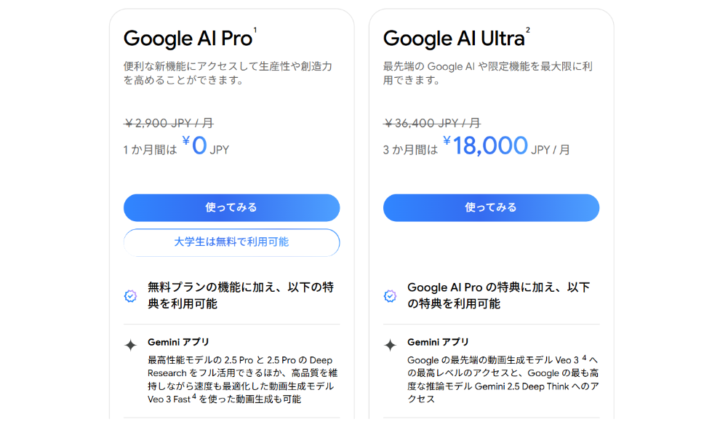Select the Google AI Ultra heading

tap(454, 39)
